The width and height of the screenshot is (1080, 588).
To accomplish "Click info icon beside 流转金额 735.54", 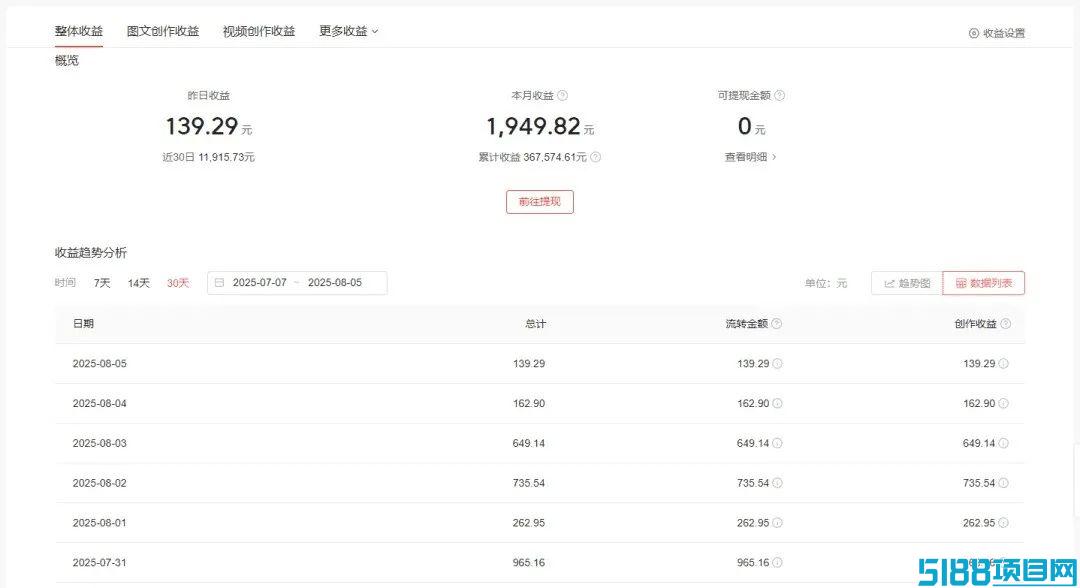I will 778,483.
